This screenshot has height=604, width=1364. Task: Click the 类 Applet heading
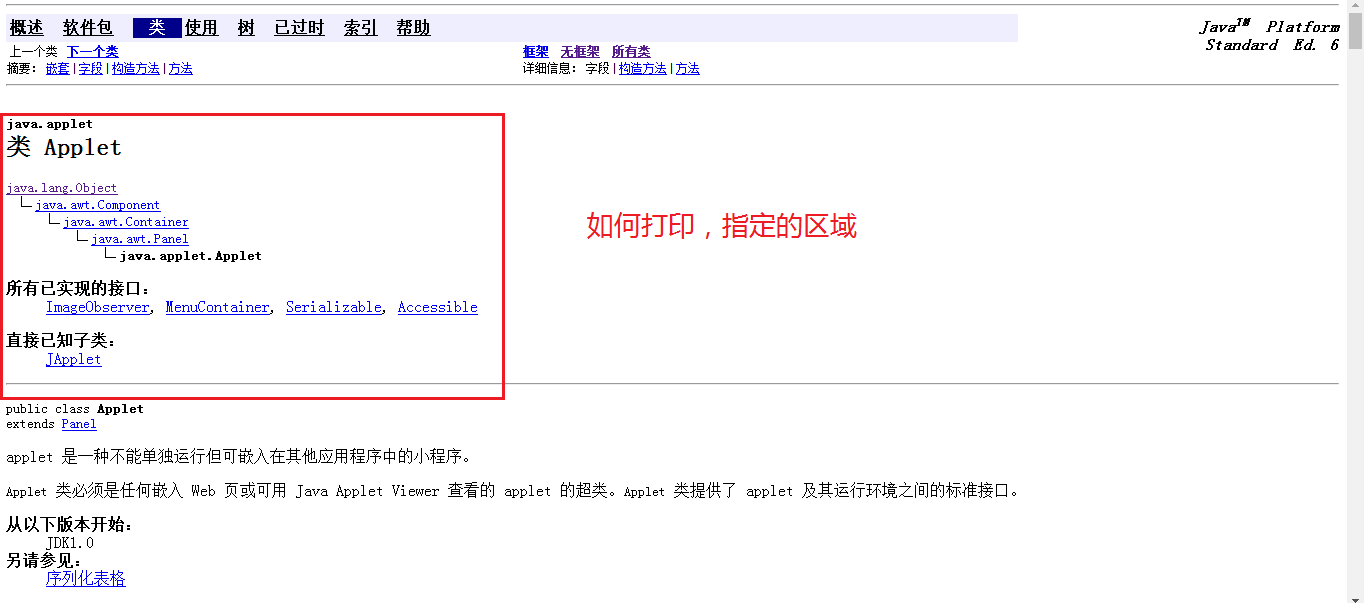[x=64, y=147]
